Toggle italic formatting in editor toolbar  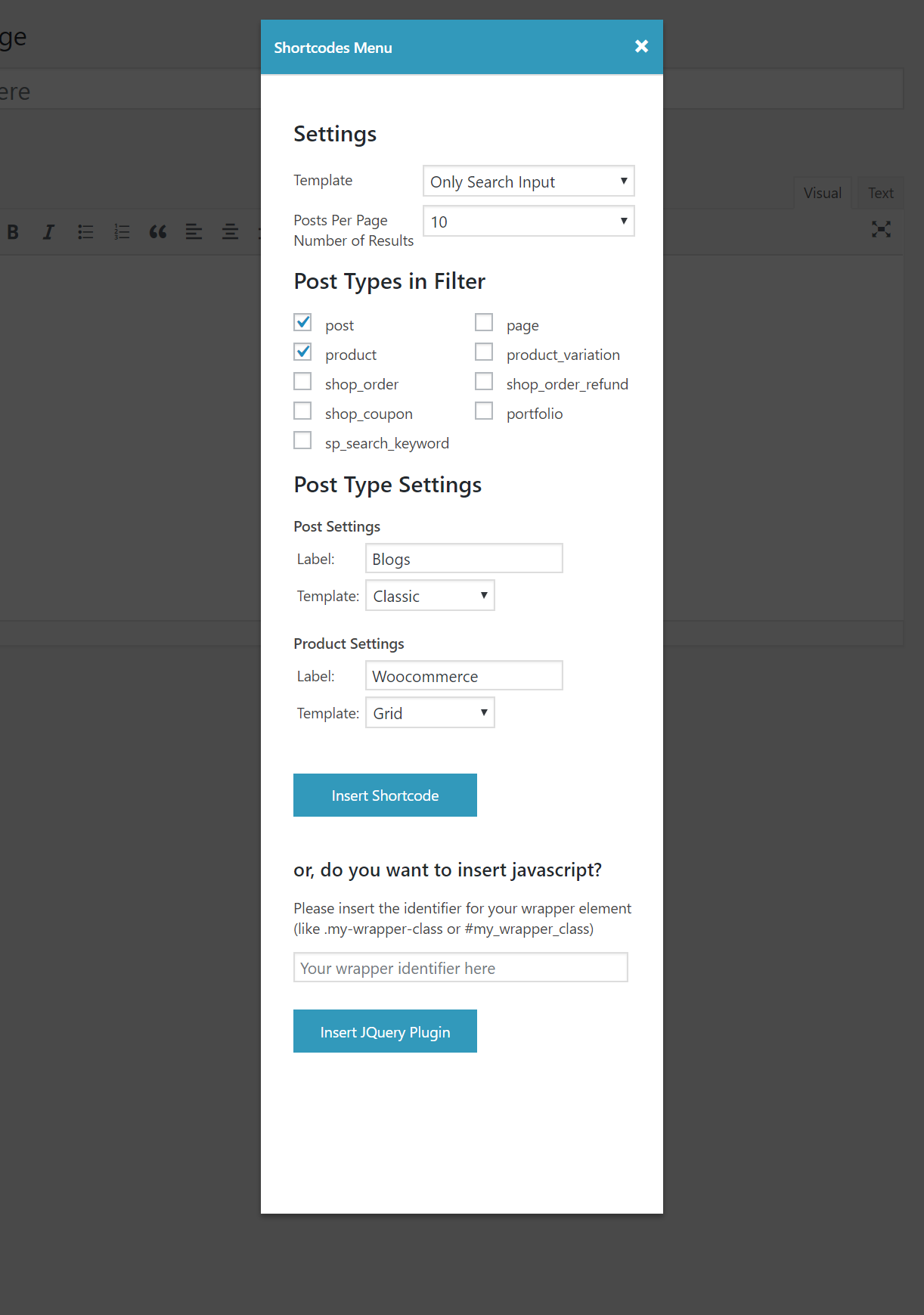point(48,232)
